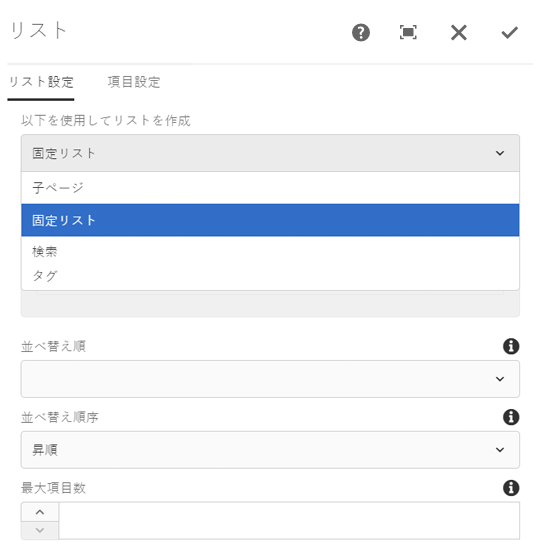Click the リスト dialog title text

point(38,31)
